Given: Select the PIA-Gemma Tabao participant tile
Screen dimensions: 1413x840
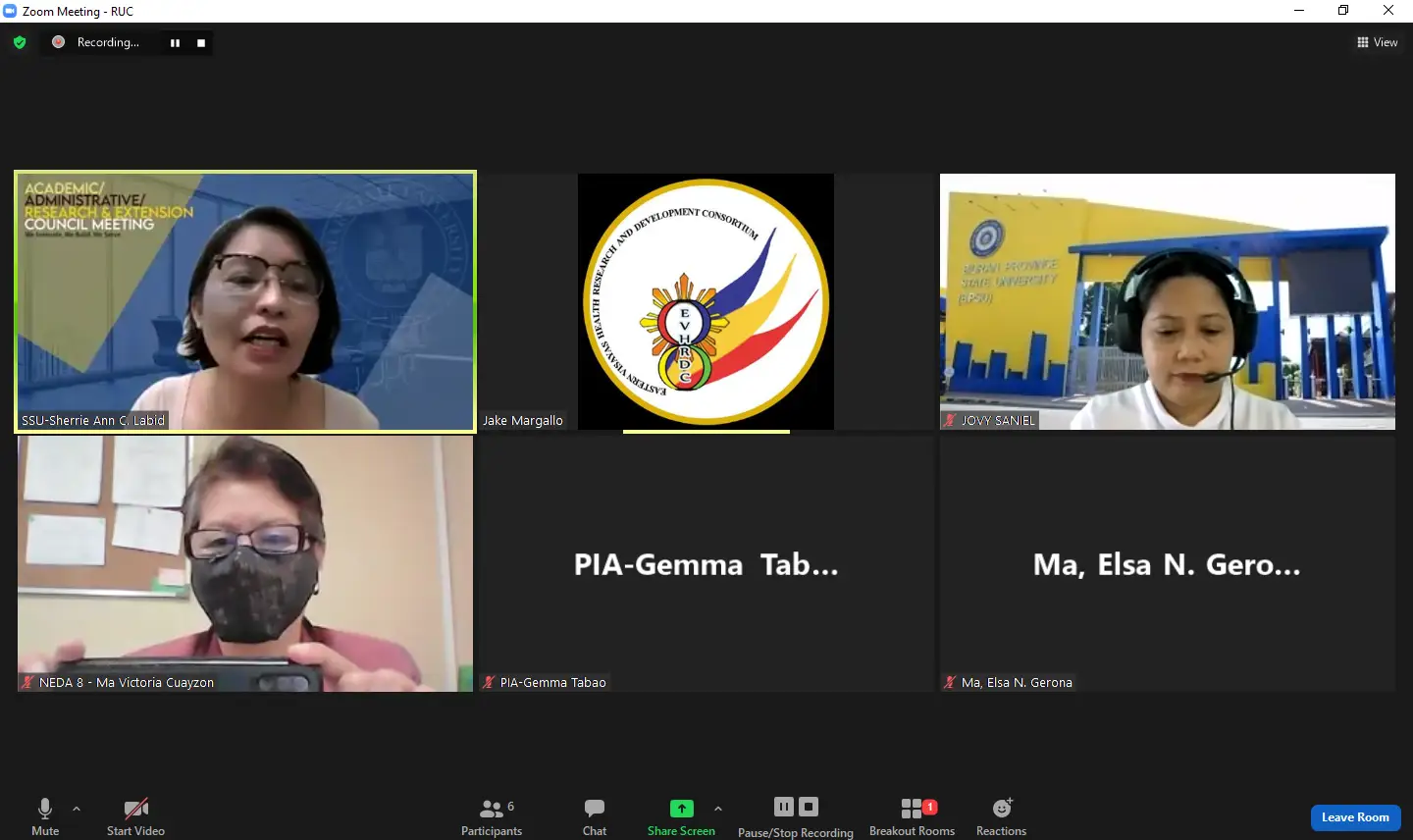Looking at the screenshot, I should click(x=706, y=564).
